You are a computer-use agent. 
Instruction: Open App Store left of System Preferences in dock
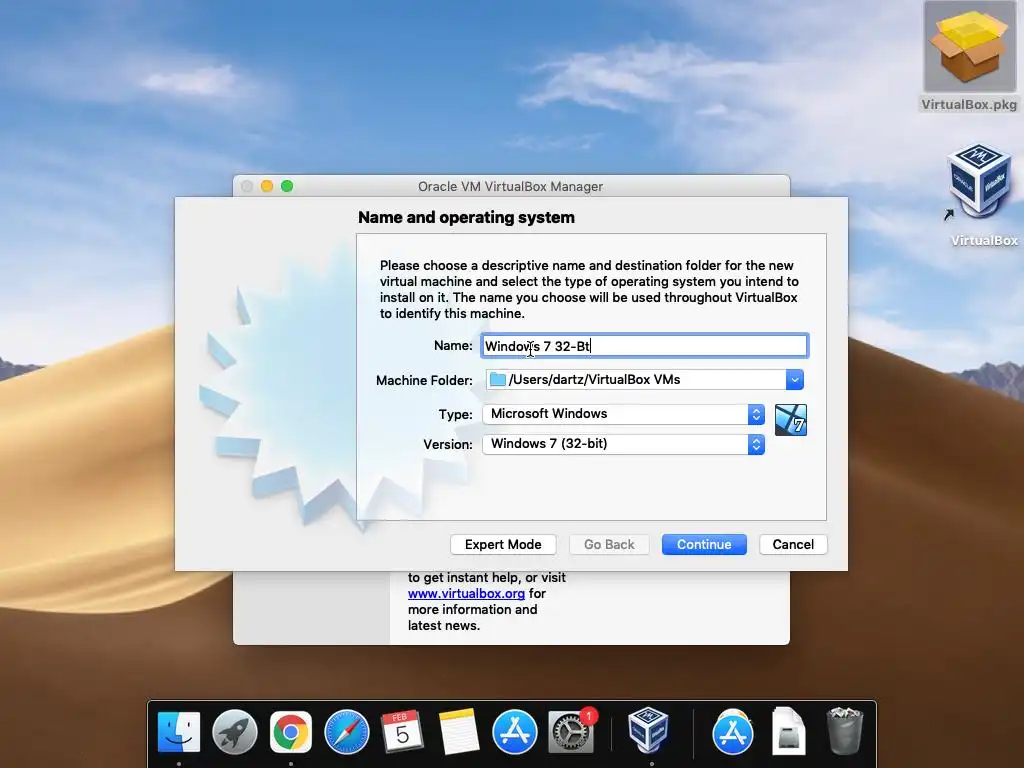515,732
